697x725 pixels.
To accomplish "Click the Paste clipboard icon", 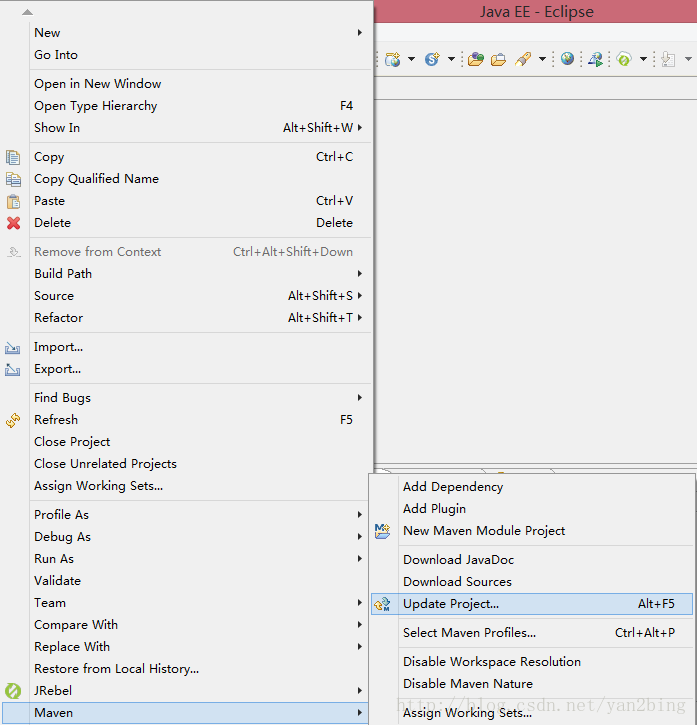I will pyautogui.click(x=13, y=201).
